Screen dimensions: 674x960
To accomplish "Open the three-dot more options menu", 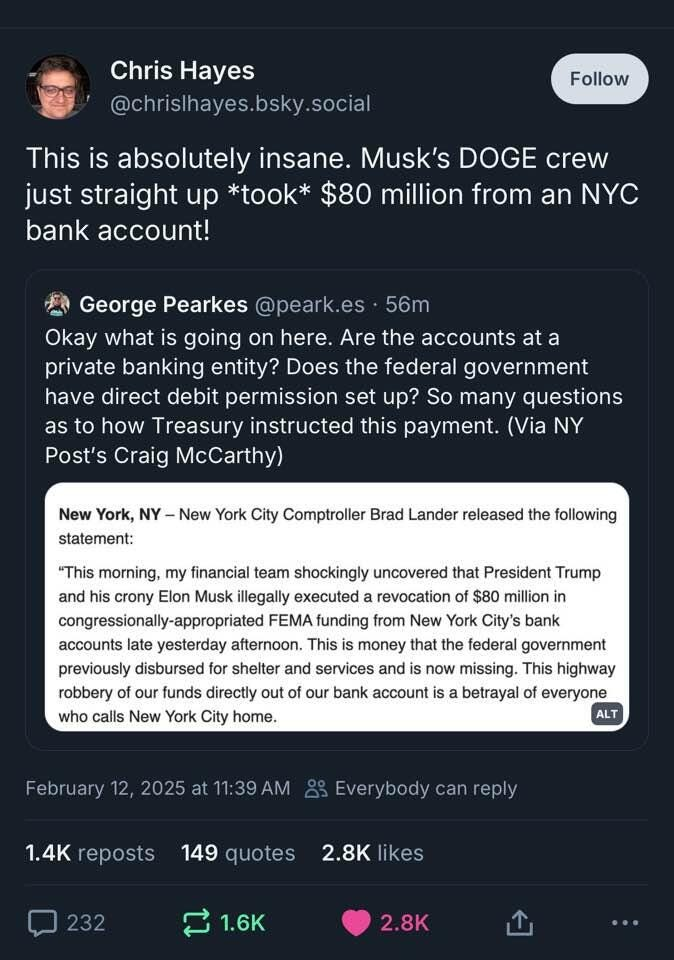I will point(626,922).
